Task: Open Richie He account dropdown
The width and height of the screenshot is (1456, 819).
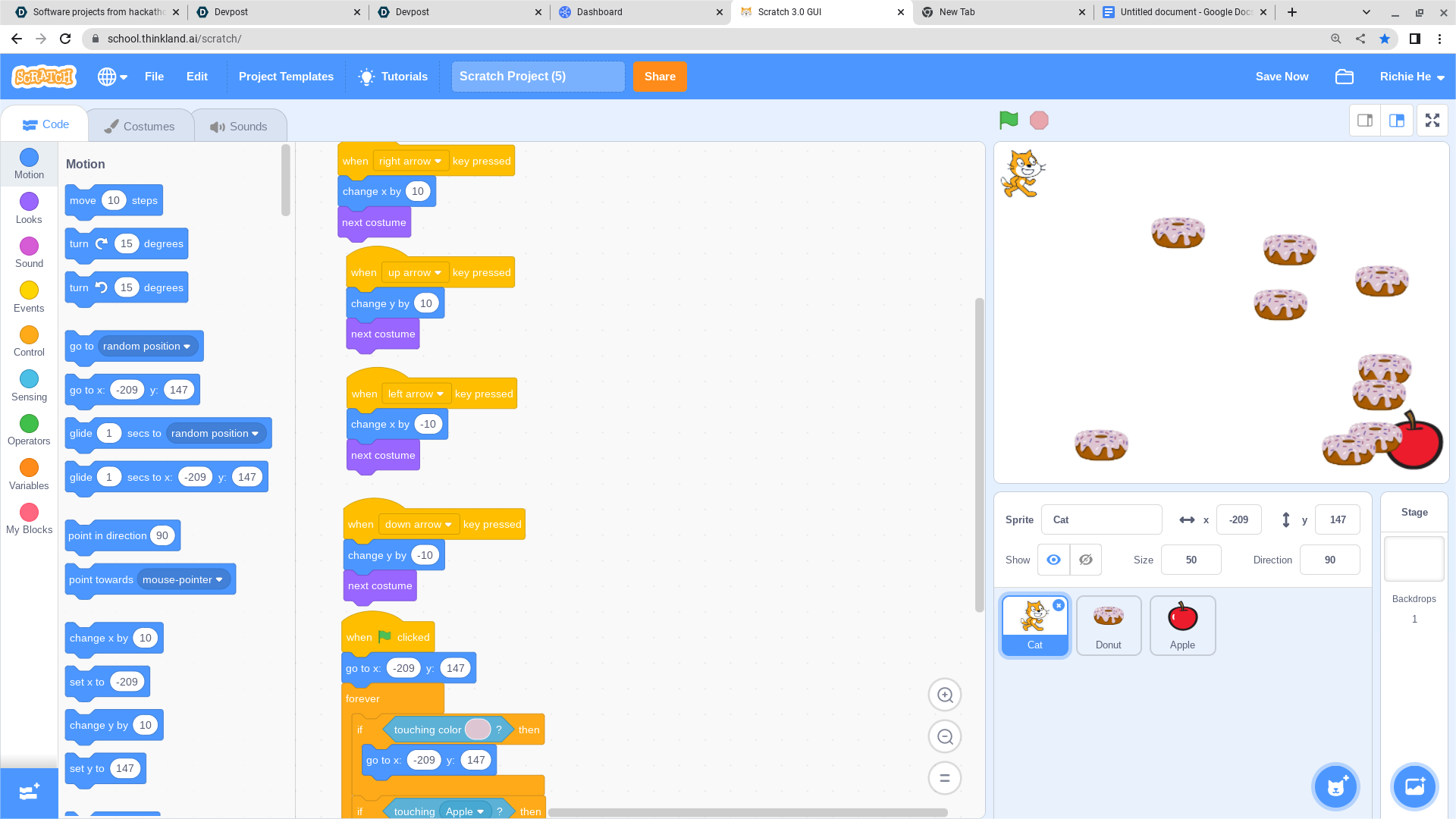Action: [x=1412, y=77]
